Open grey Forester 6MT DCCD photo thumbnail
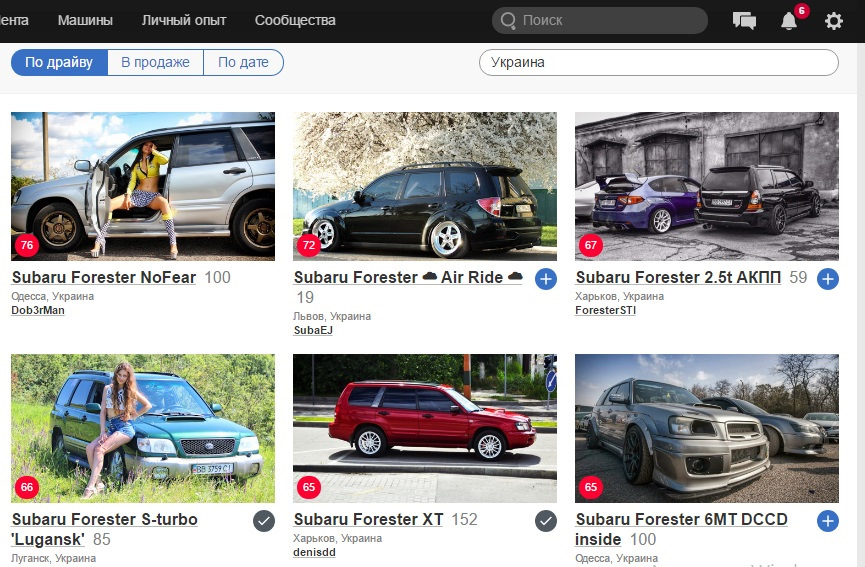 tap(707, 429)
